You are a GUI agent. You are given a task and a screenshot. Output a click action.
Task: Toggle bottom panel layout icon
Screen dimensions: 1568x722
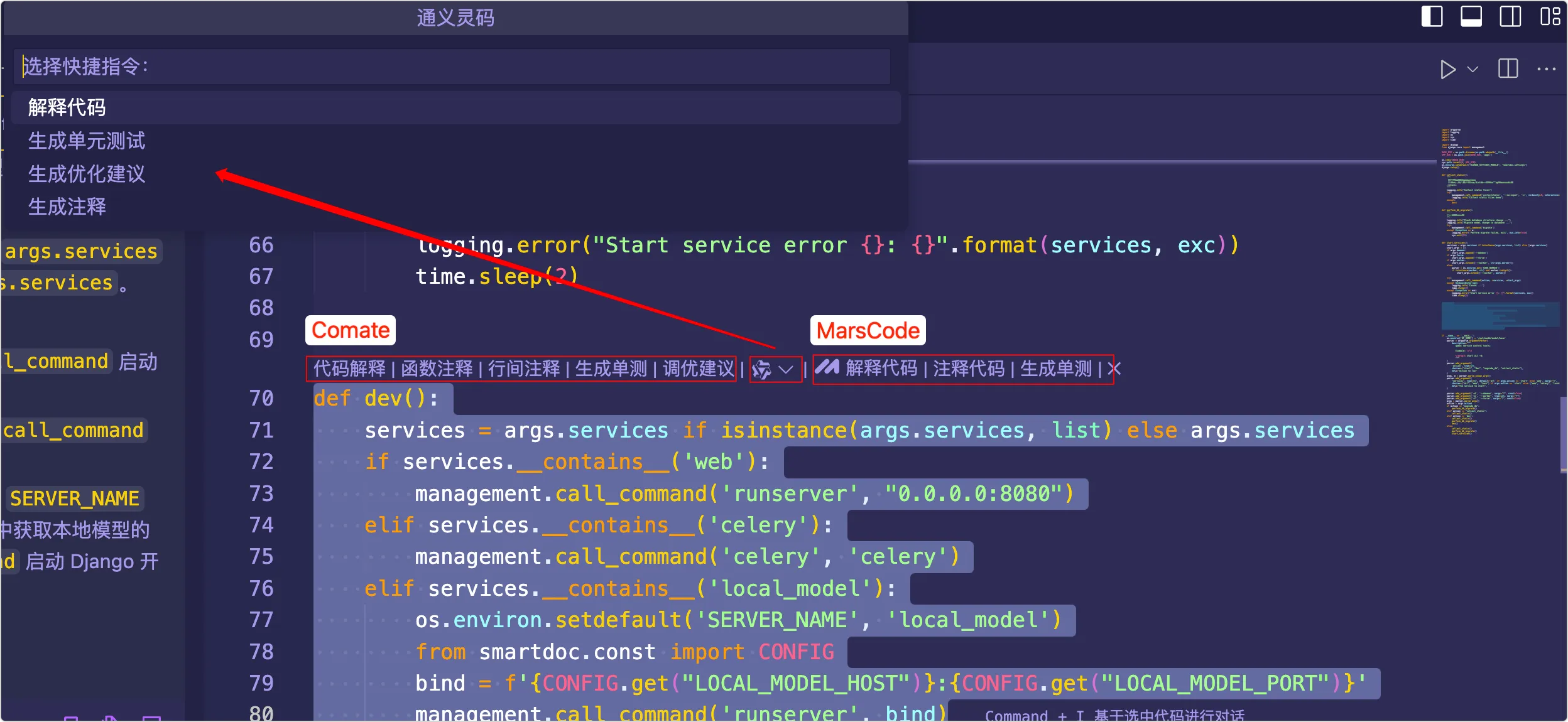tap(1471, 16)
